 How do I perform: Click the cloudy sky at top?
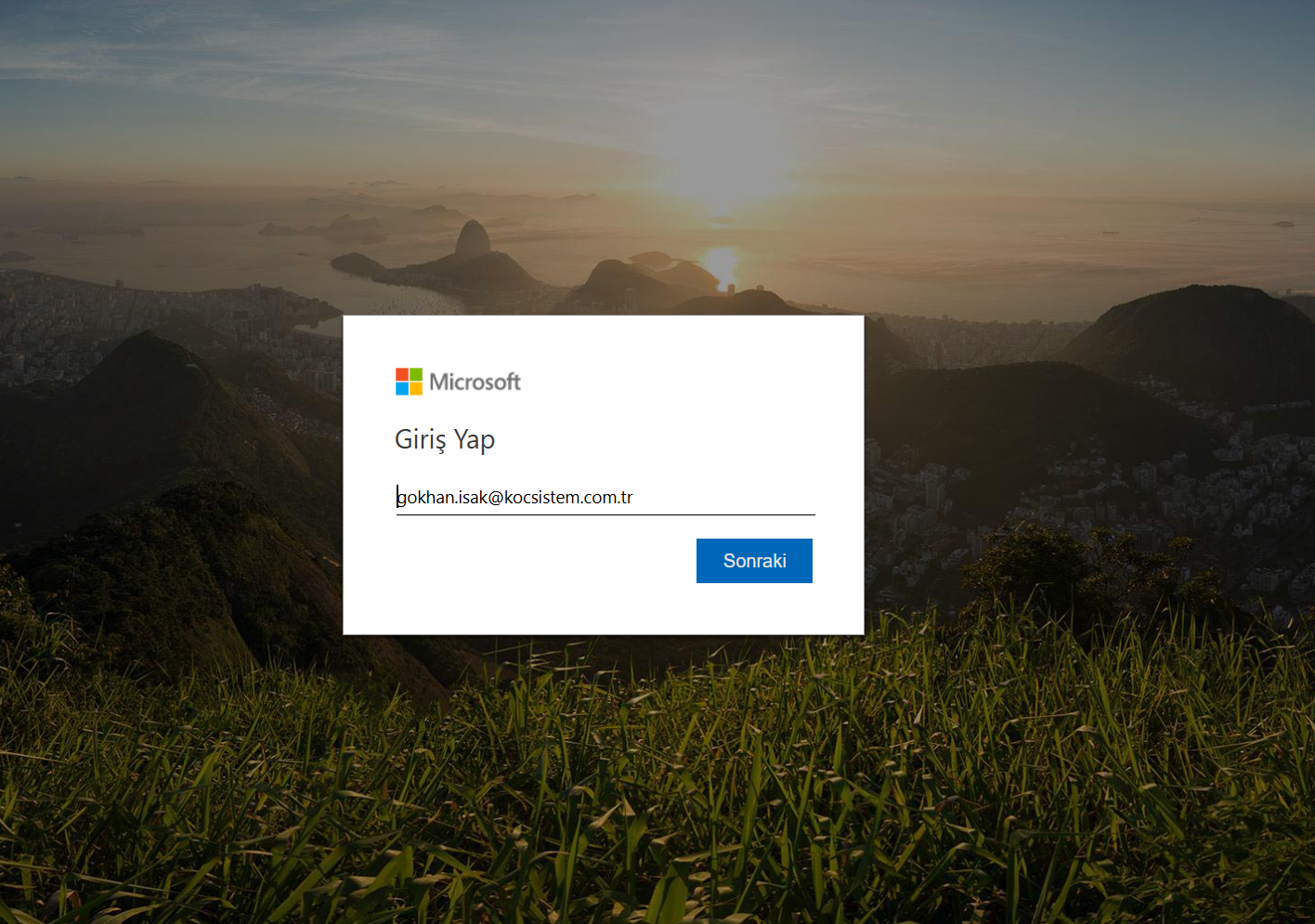point(650,65)
